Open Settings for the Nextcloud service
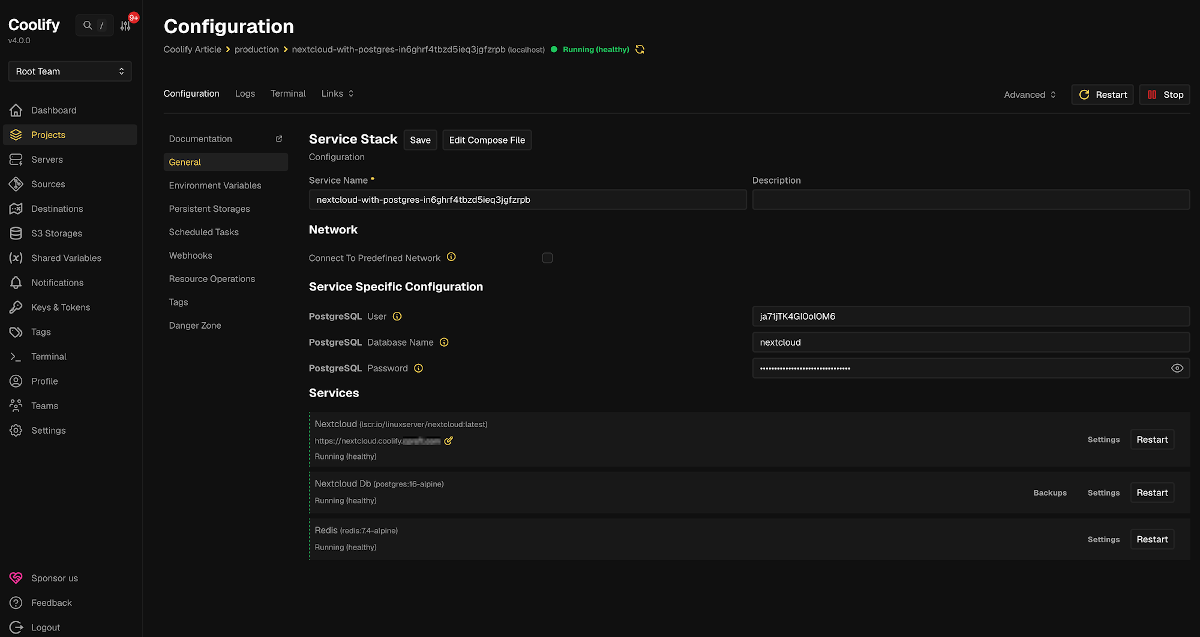The height and width of the screenshot is (637, 1200). [x=1104, y=440]
